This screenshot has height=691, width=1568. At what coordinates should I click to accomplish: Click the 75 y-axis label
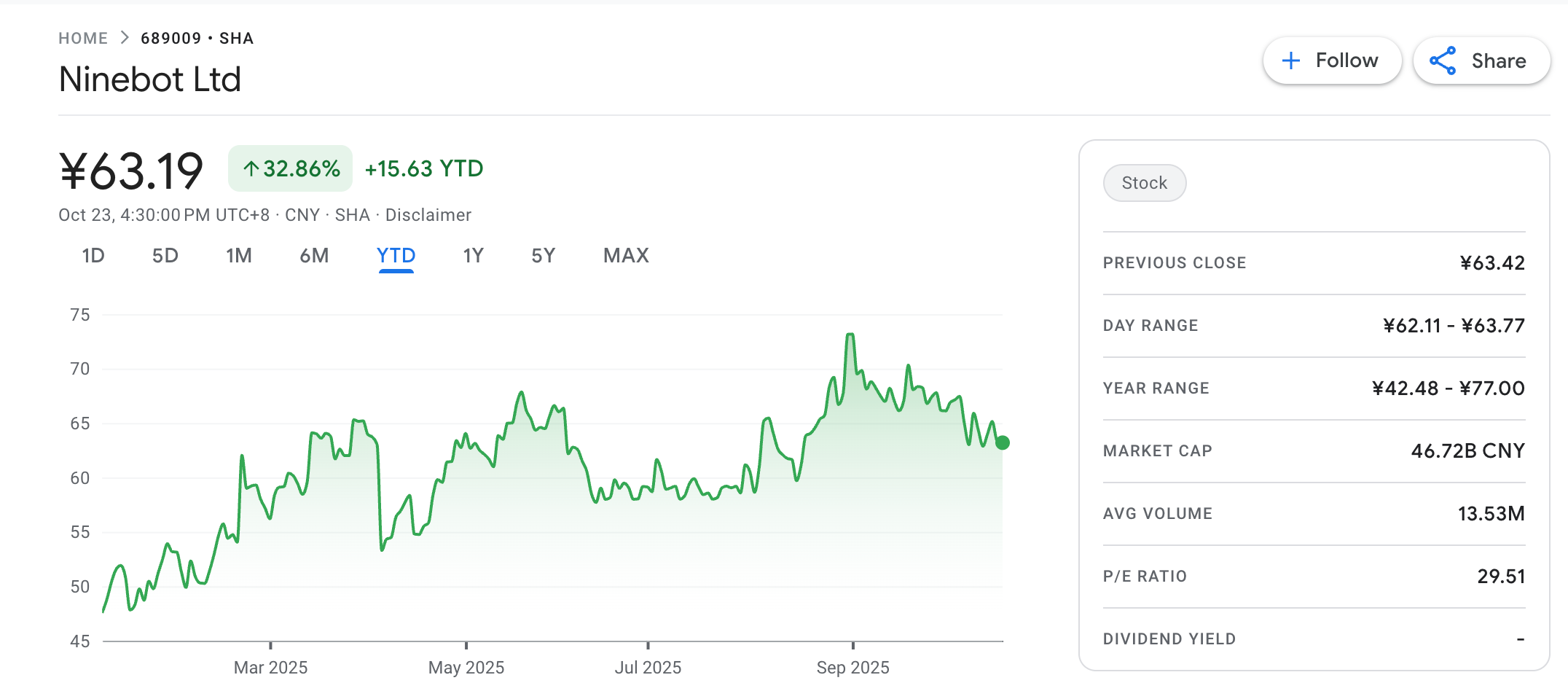click(x=80, y=315)
